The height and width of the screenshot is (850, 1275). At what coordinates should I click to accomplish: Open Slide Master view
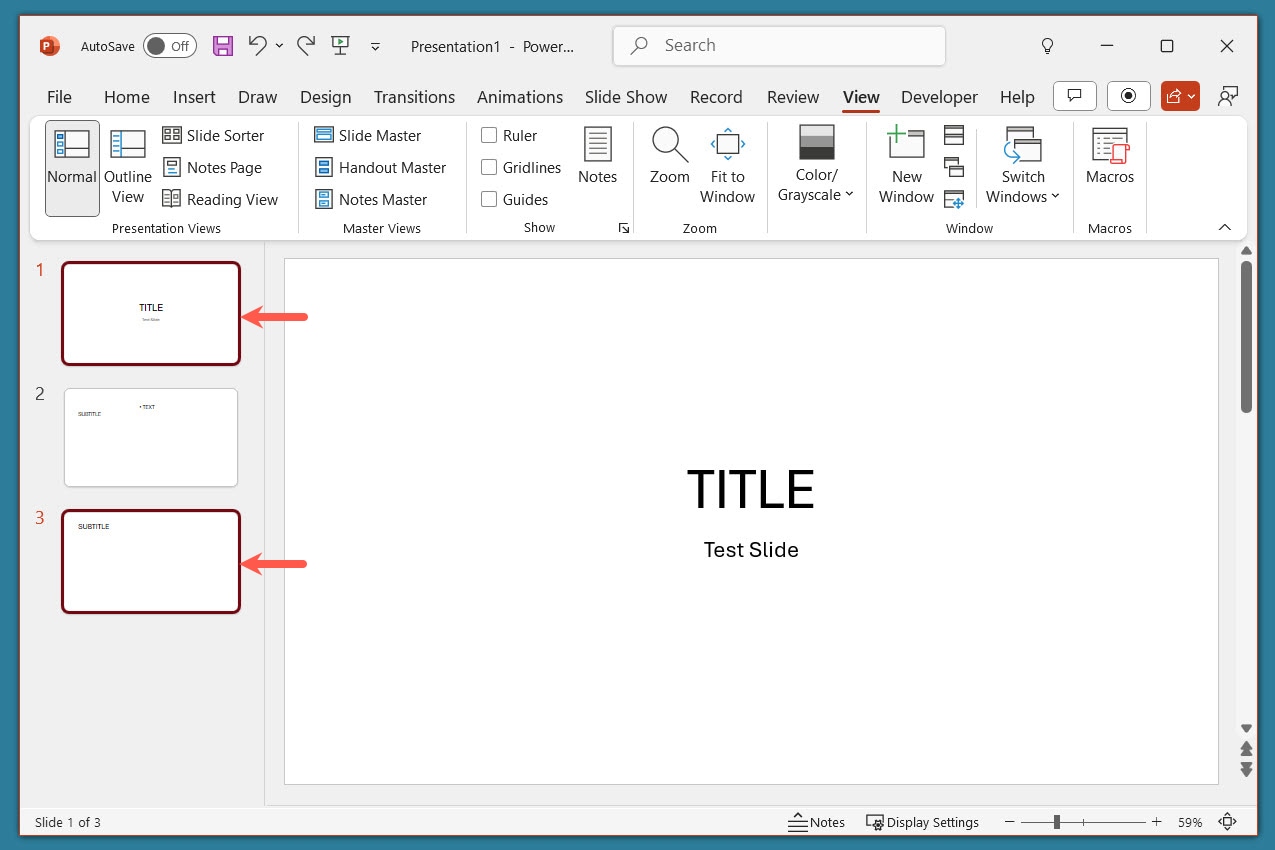(367, 135)
